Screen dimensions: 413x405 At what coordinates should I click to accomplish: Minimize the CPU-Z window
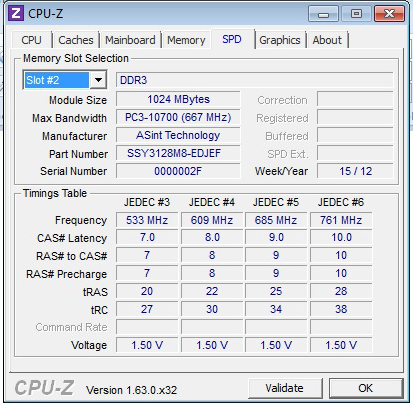(x=323, y=14)
